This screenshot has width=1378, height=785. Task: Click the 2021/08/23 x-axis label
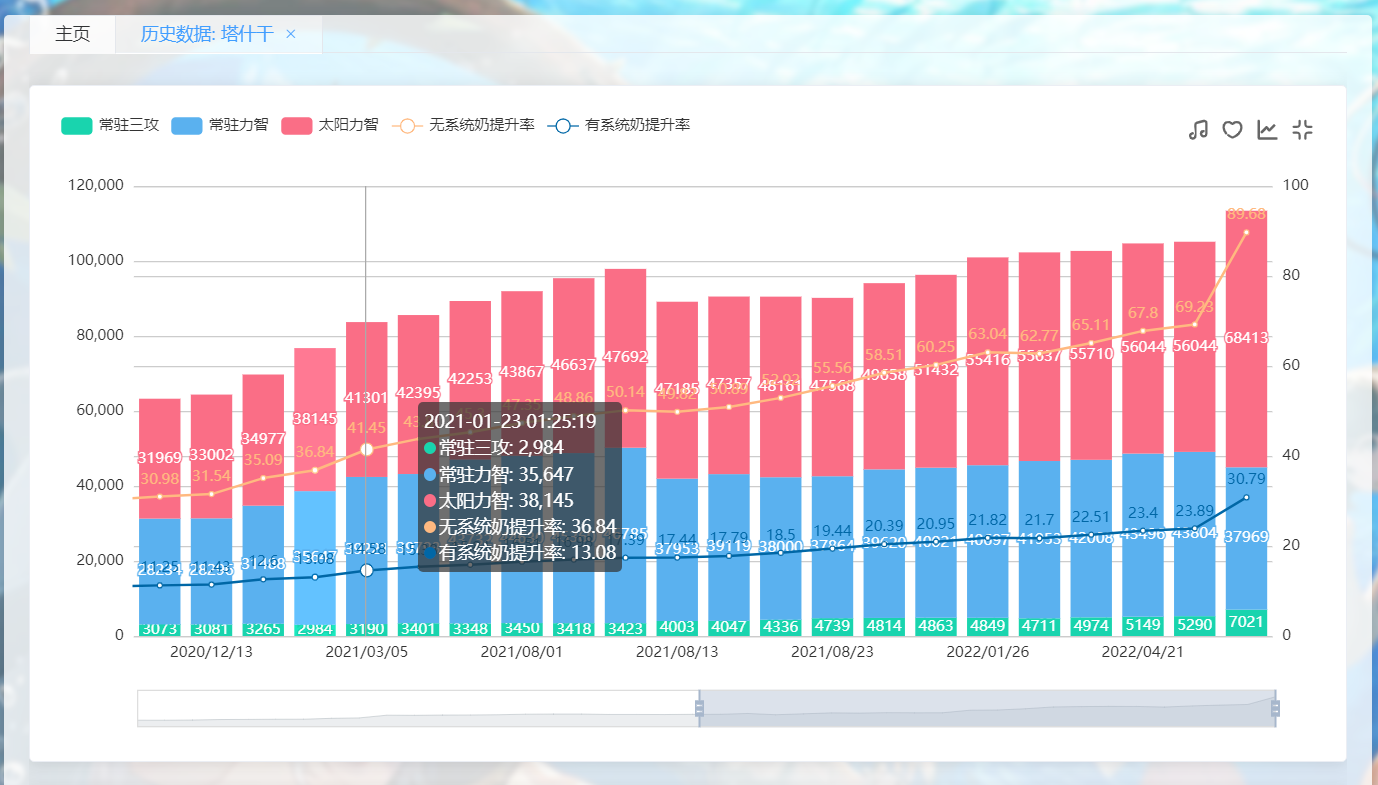point(833,652)
